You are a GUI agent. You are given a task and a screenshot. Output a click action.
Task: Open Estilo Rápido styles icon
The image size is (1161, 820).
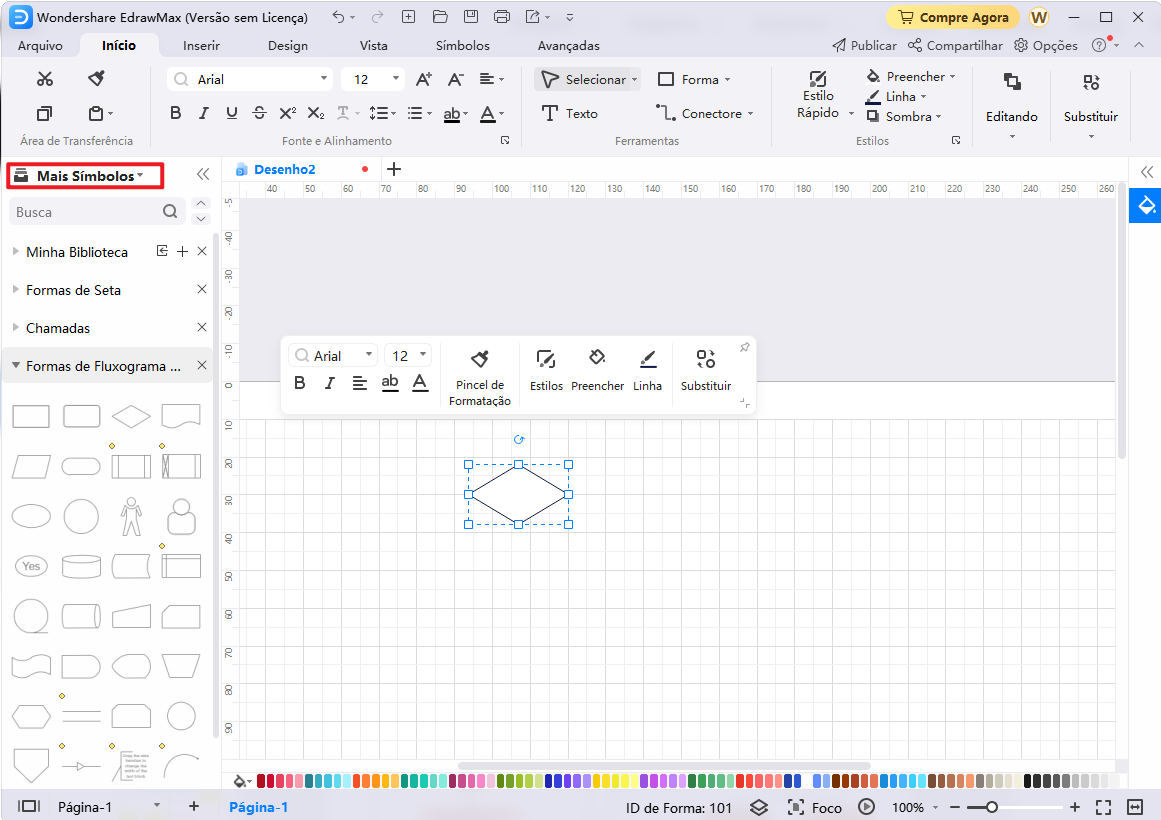pyautogui.click(x=817, y=80)
